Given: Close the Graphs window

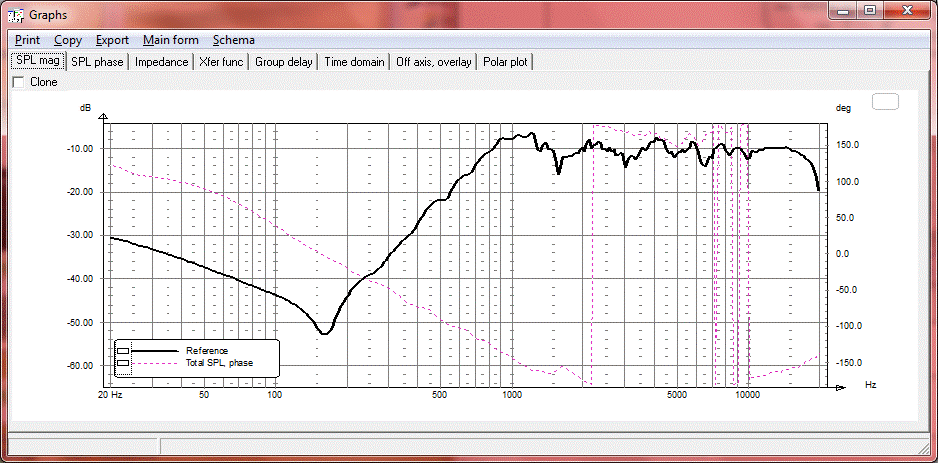Looking at the screenshot, I should [x=907, y=10].
